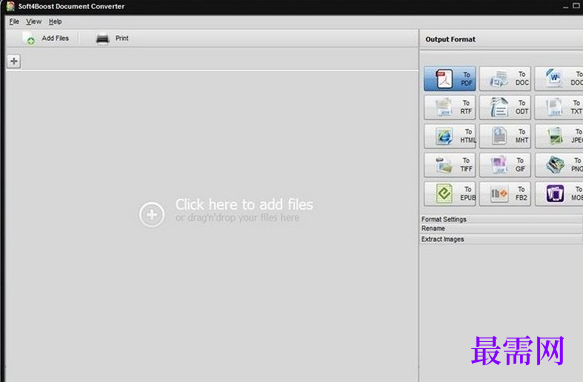The image size is (583, 382).
Task: Select the To MOBI format
Action: tap(558, 193)
